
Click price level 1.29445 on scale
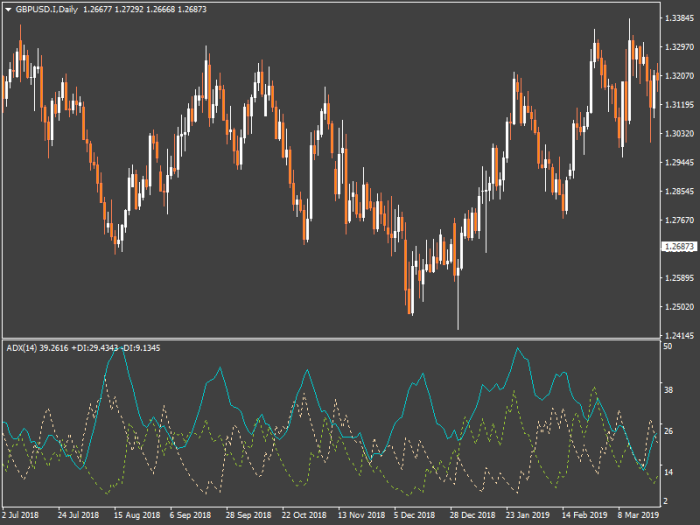tap(679, 162)
